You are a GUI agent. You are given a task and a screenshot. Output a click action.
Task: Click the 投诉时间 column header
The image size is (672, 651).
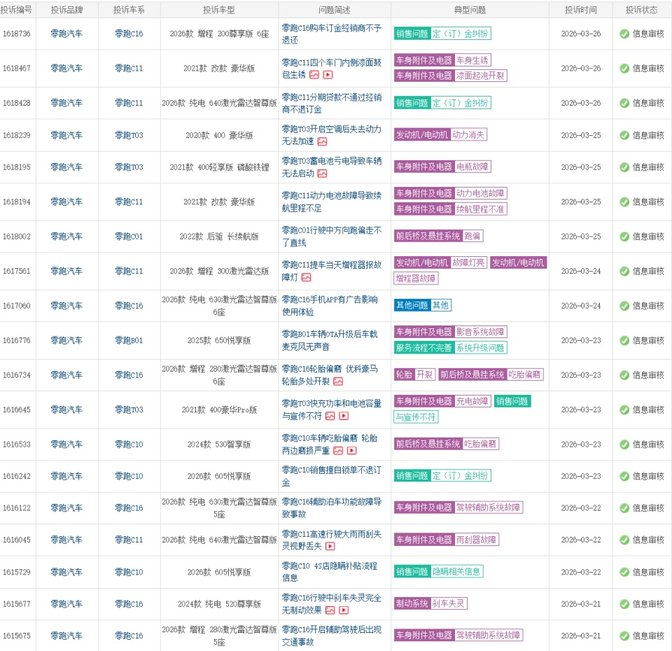580,8
